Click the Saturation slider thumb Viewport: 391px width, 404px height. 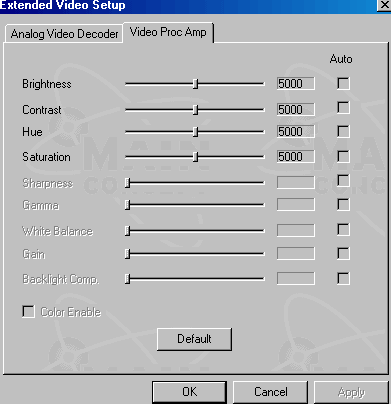coord(196,157)
